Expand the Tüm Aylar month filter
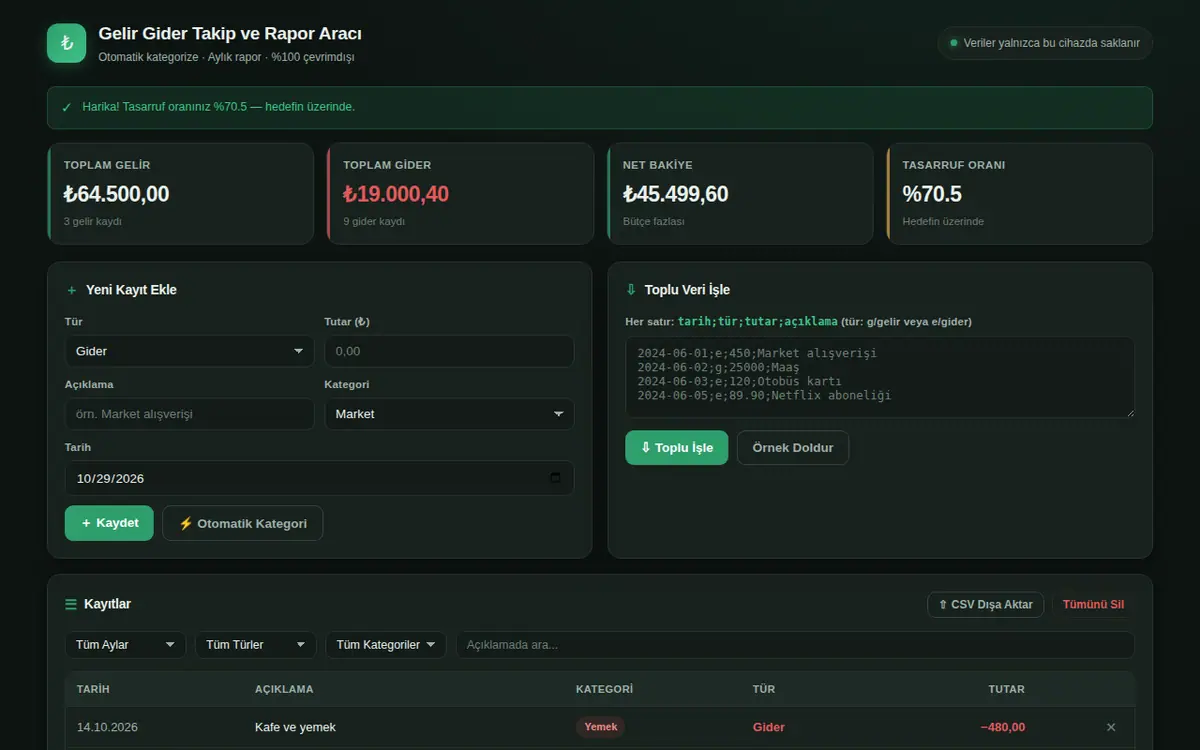 pos(126,645)
